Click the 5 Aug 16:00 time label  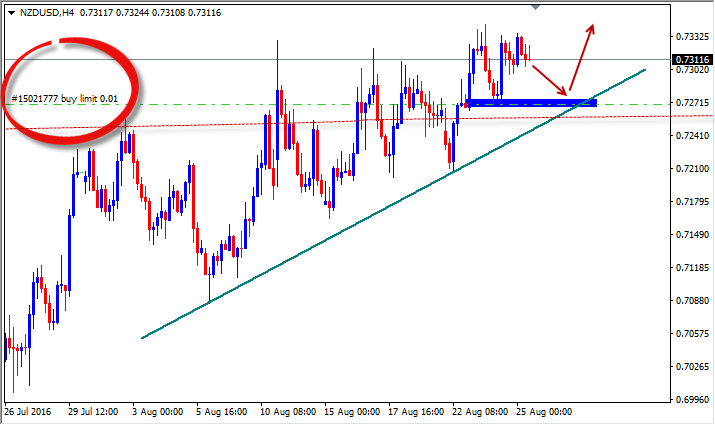point(222,412)
